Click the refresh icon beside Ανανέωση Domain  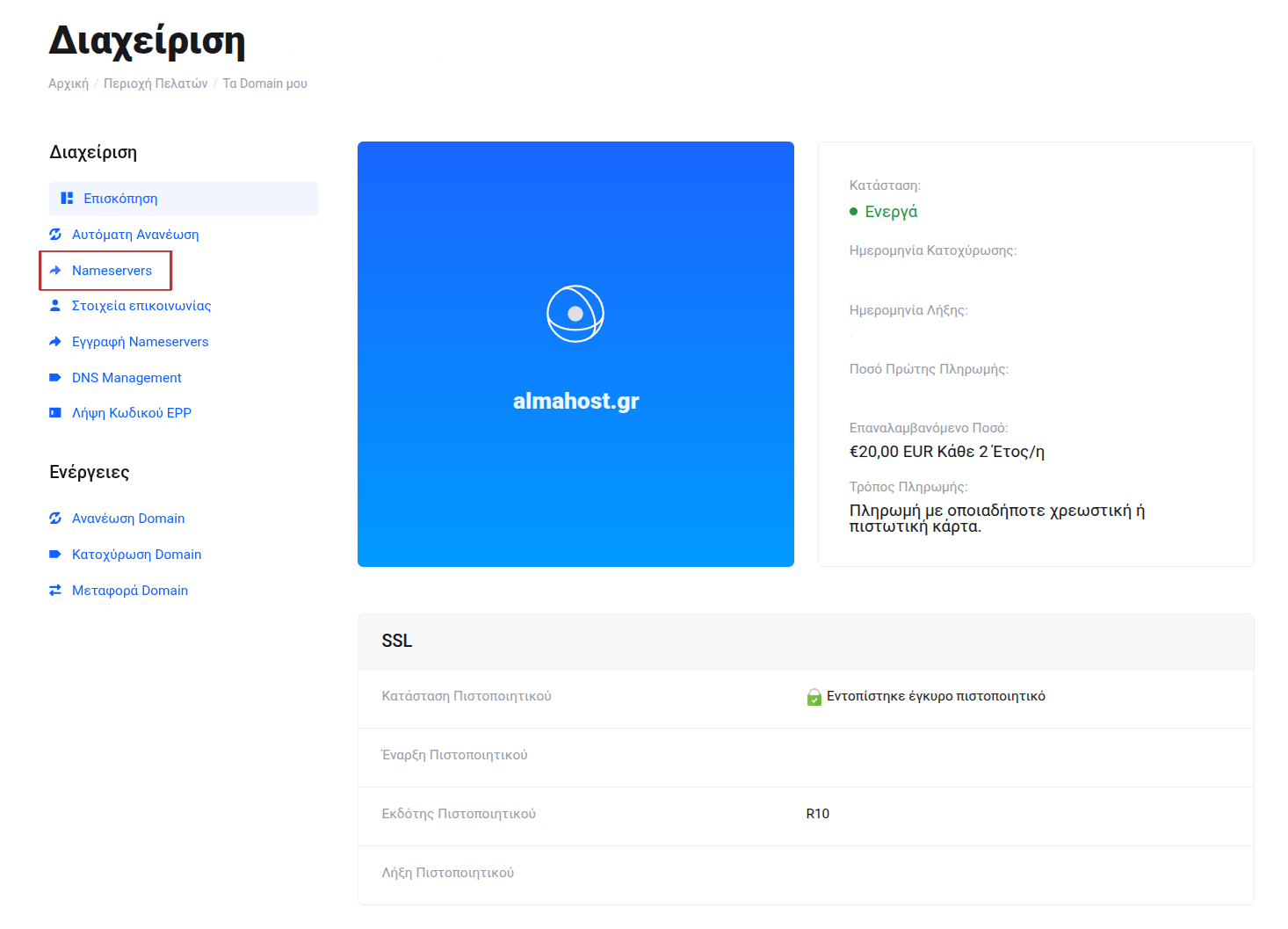(x=55, y=519)
